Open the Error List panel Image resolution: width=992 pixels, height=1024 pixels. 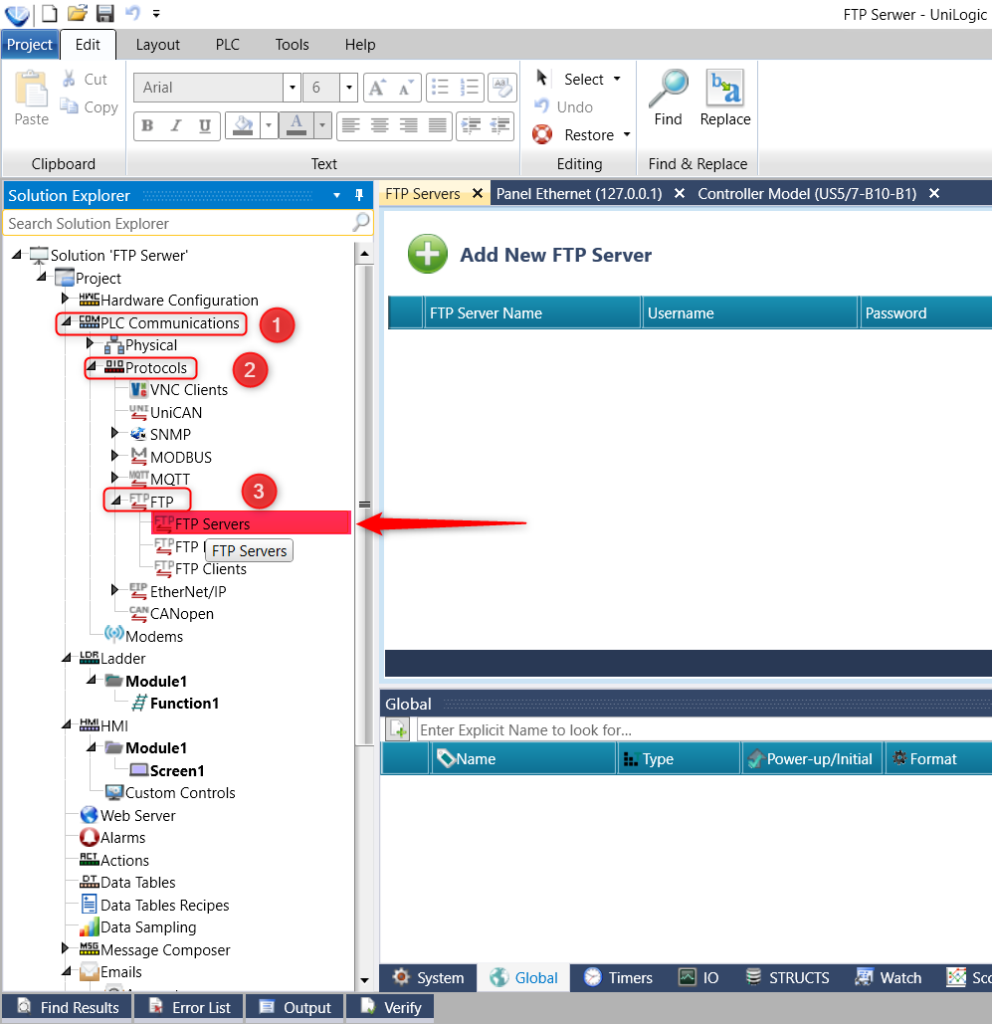coord(189,1008)
